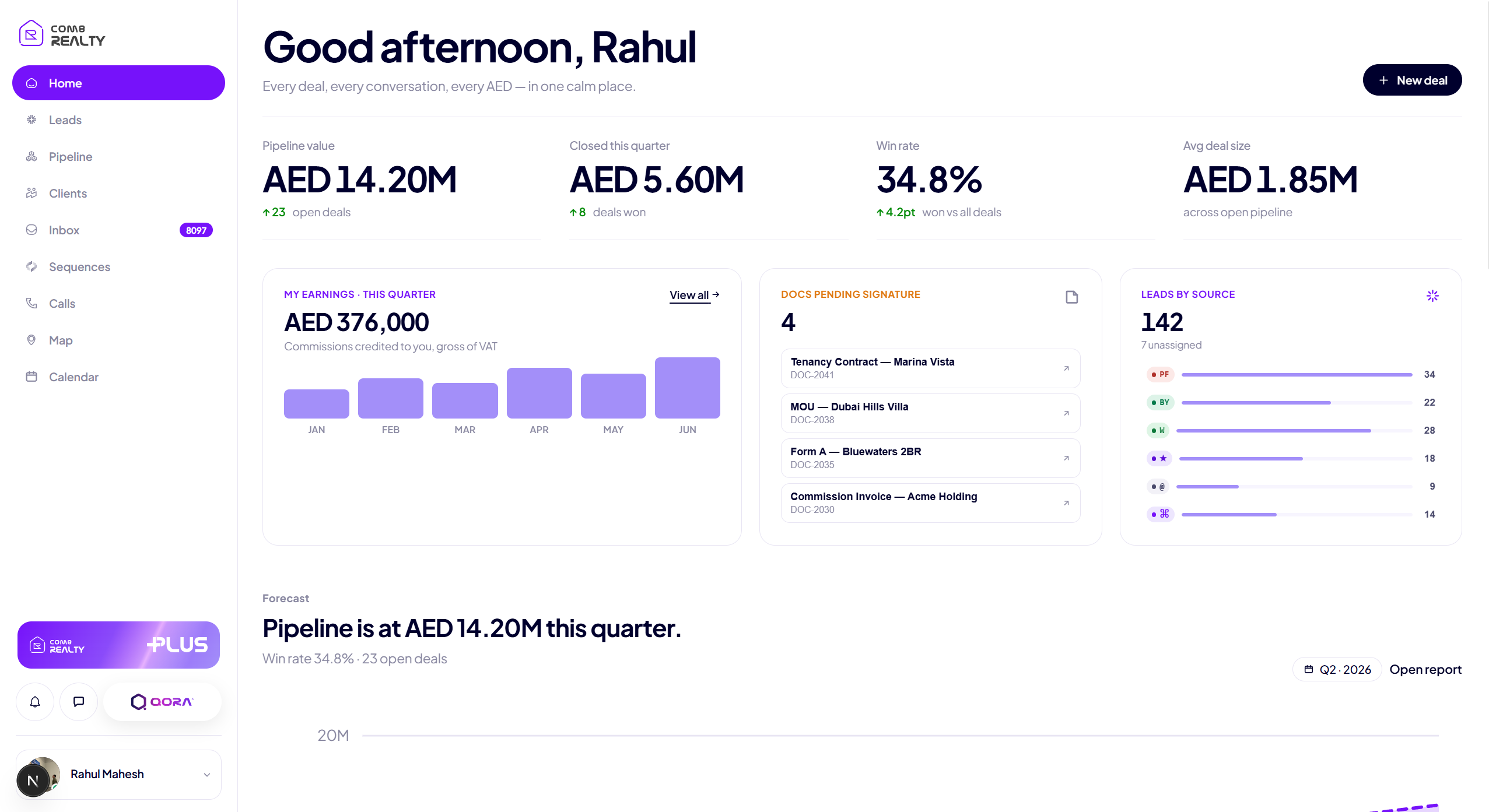Click the New deal button

1412,80
